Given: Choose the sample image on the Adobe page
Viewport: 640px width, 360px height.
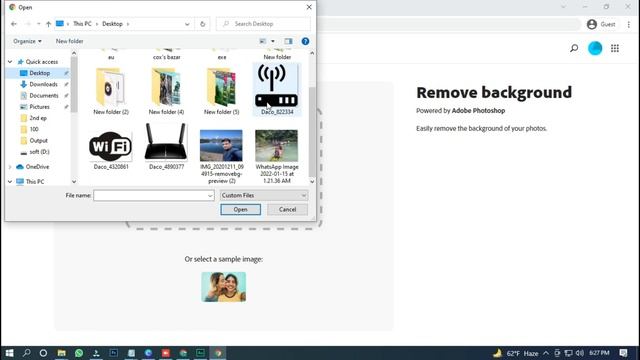Looking at the screenshot, I should pos(224,287).
